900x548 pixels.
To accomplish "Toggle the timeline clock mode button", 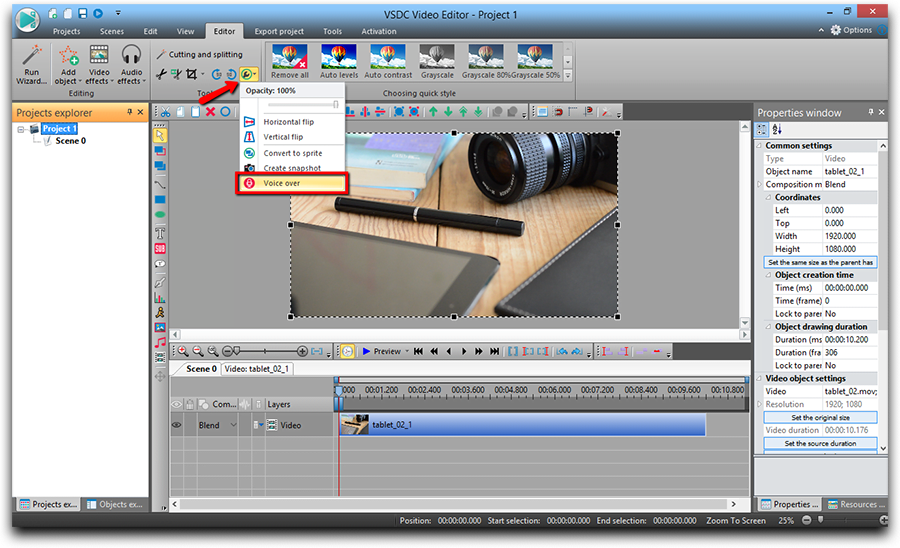I will coord(347,351).
